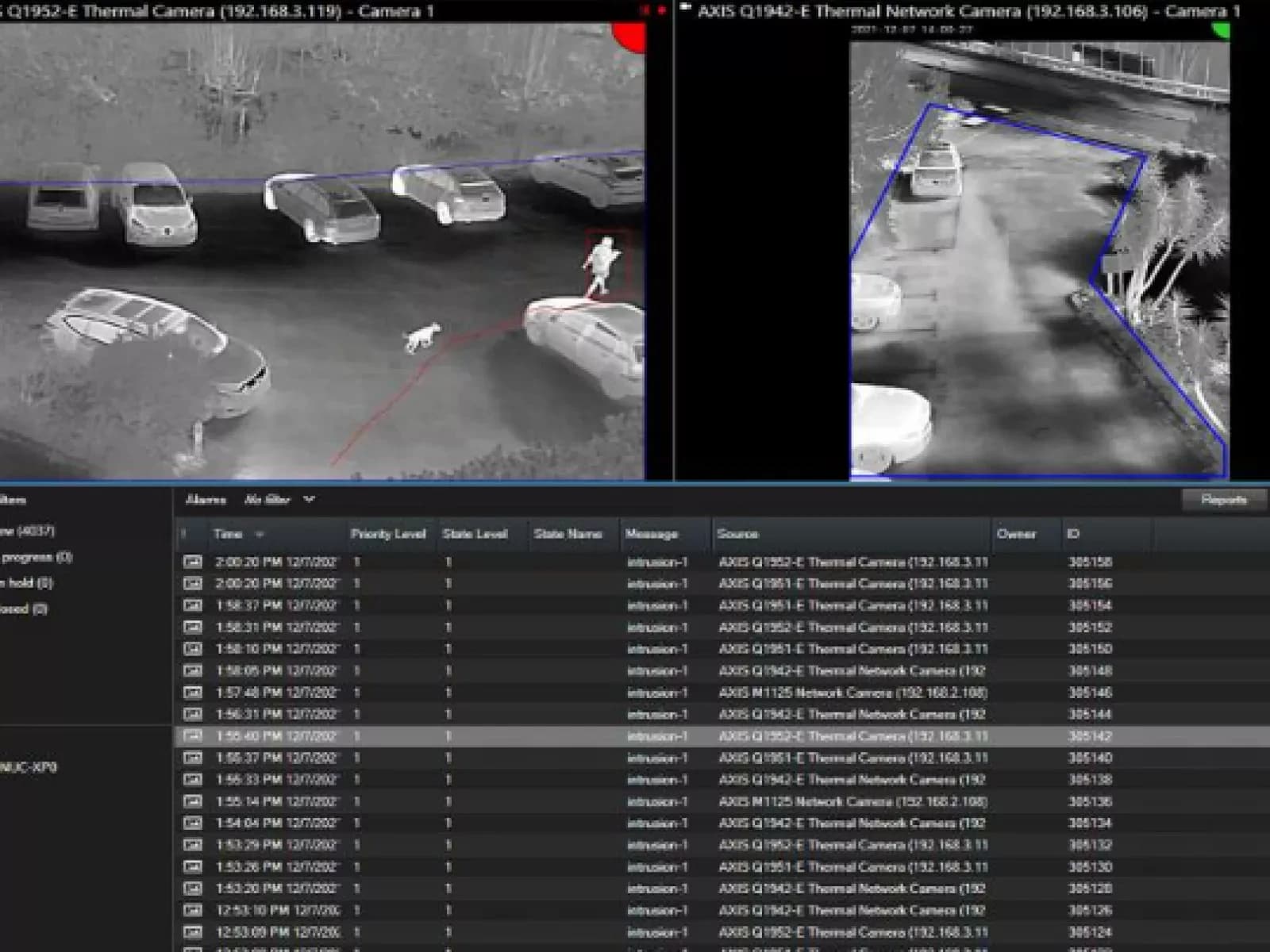Open the No filter alarms dropdown
This screenshot has width=1270, height=952.
[279, 500]
